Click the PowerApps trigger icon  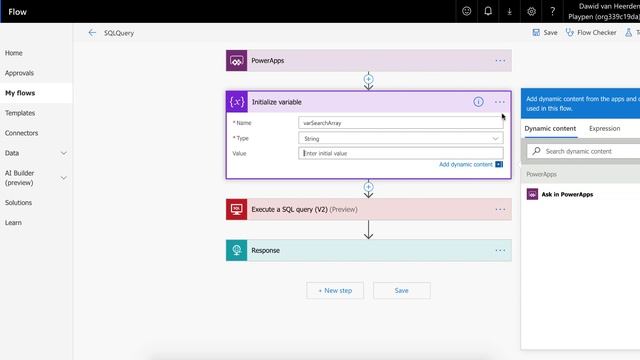[236, 60]
